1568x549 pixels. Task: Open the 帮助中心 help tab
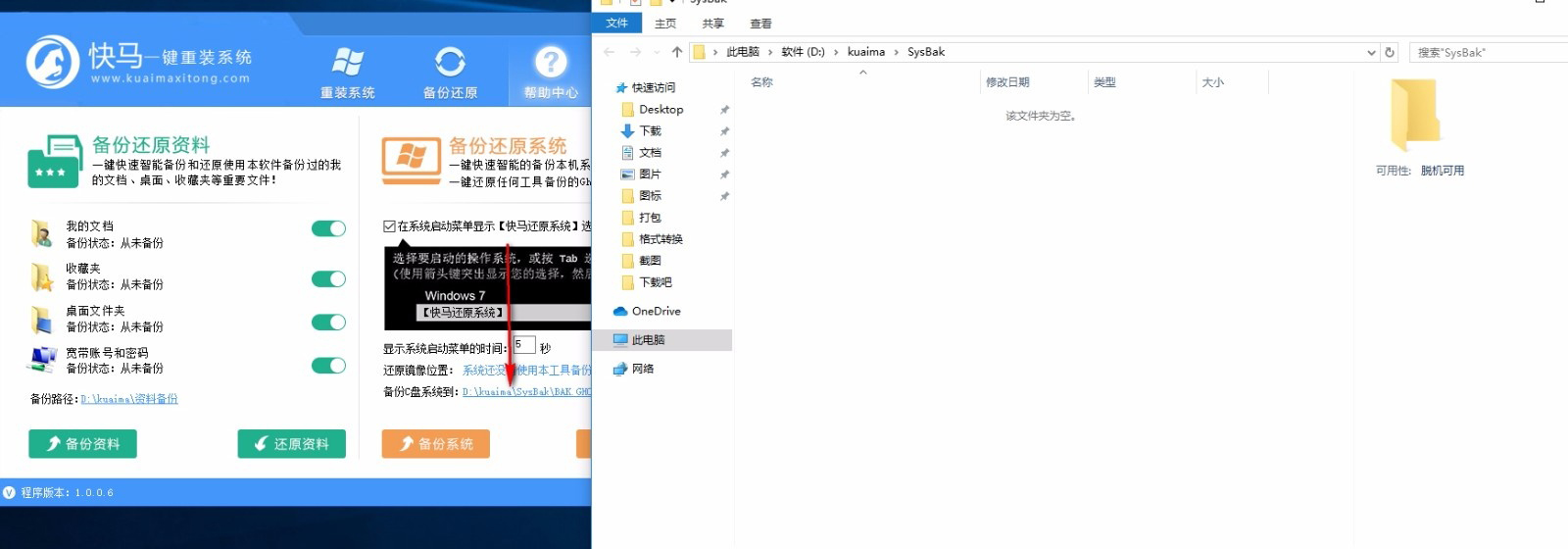coord(551,73)
